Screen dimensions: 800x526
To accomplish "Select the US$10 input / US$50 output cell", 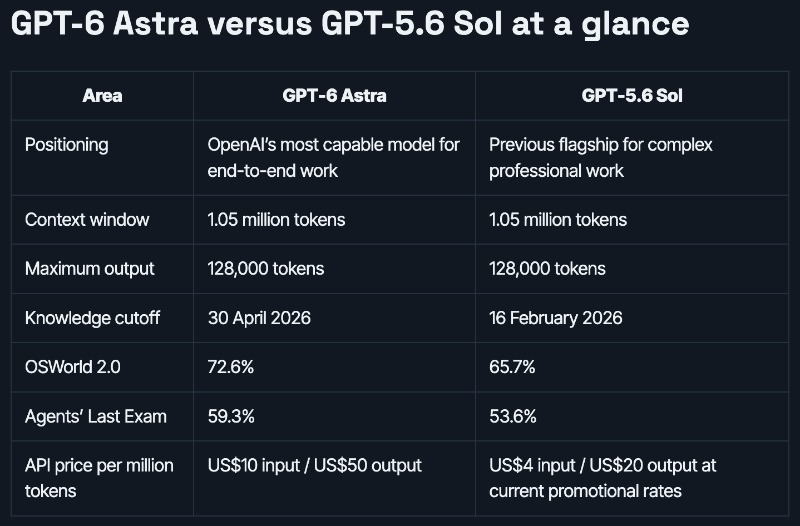I will point(314,465).
